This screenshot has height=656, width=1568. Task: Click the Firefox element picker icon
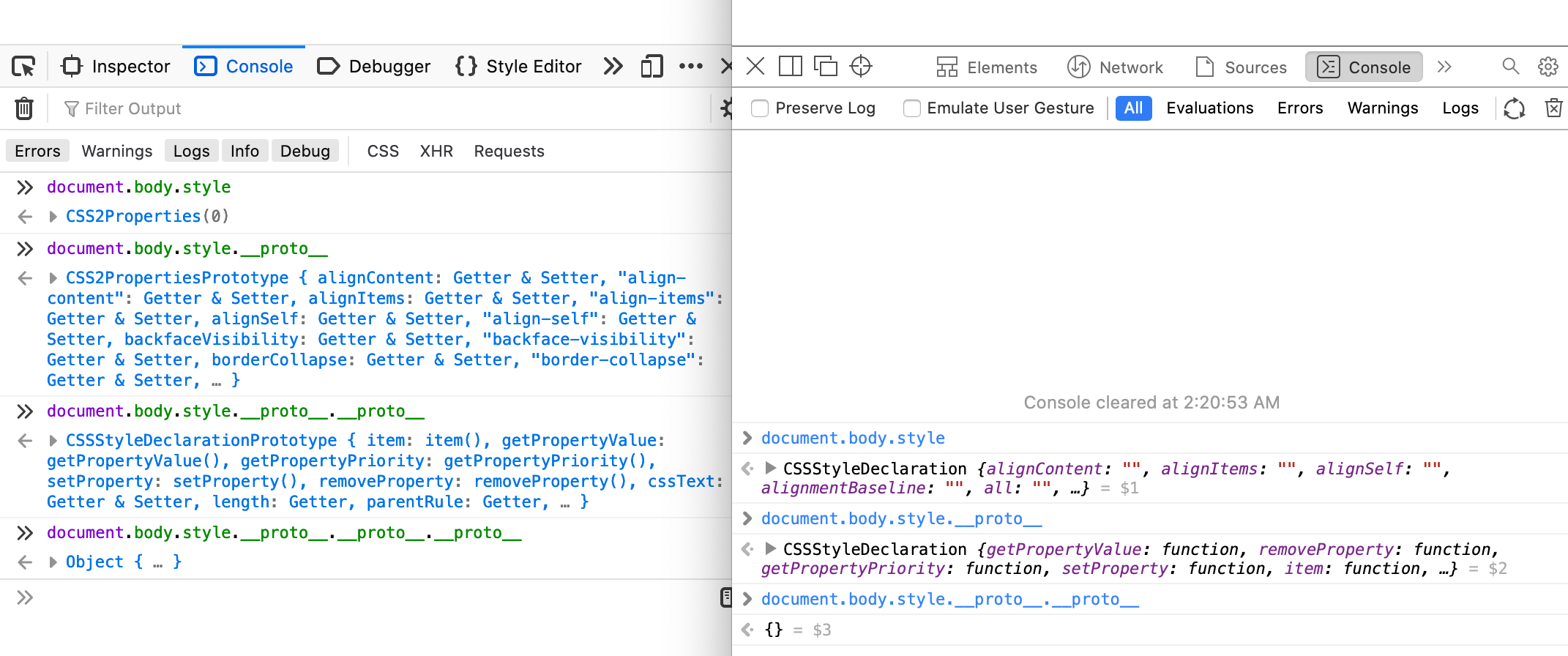coord(23,67)
